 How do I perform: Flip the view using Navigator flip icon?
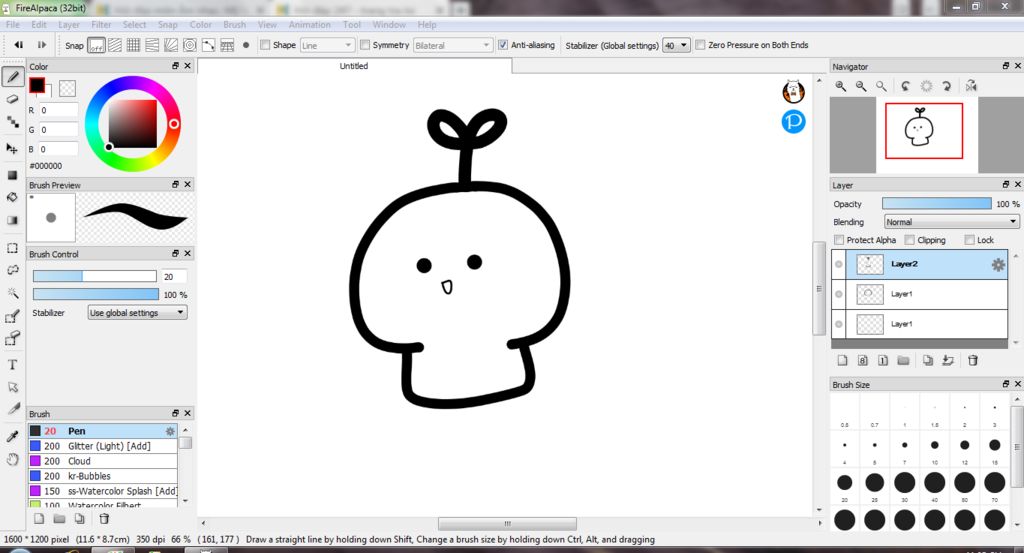pos(971,86)
